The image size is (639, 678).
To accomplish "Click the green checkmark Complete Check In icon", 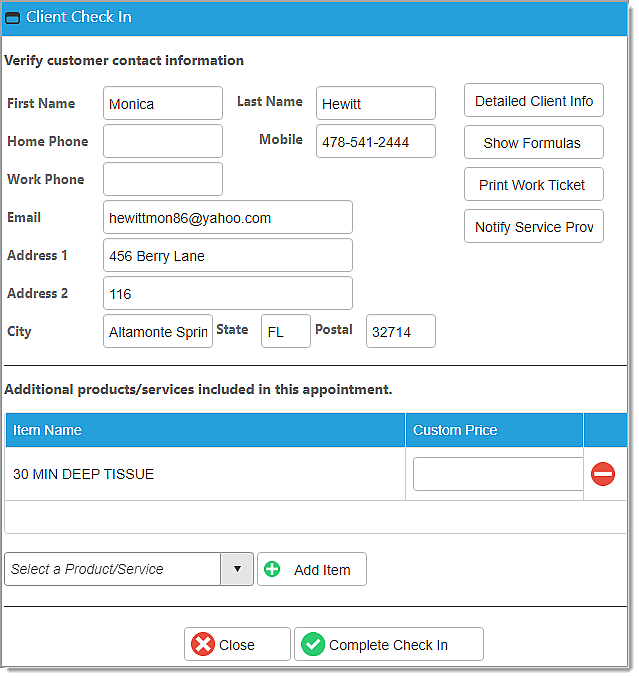I will (x=313, y=644).
